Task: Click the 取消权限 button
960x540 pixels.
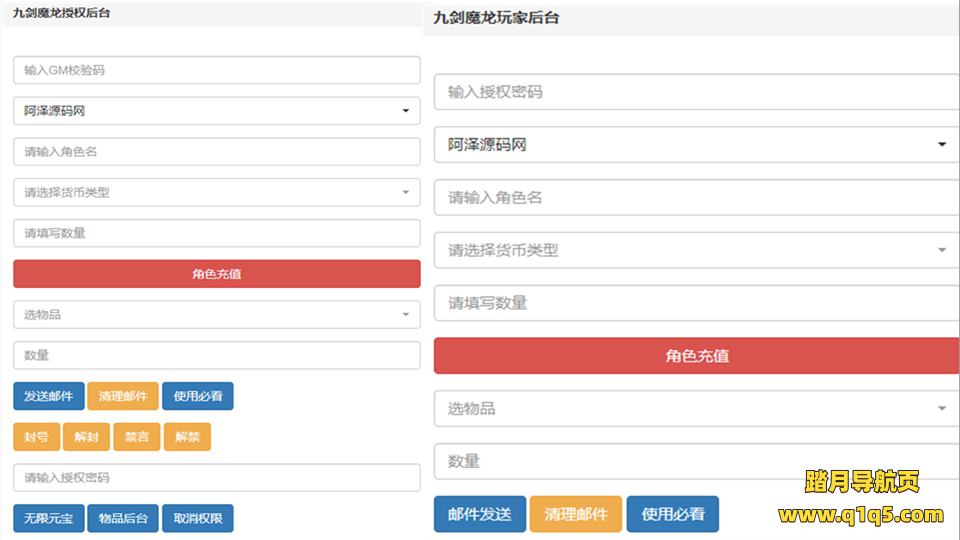Action: pos(198,518)
